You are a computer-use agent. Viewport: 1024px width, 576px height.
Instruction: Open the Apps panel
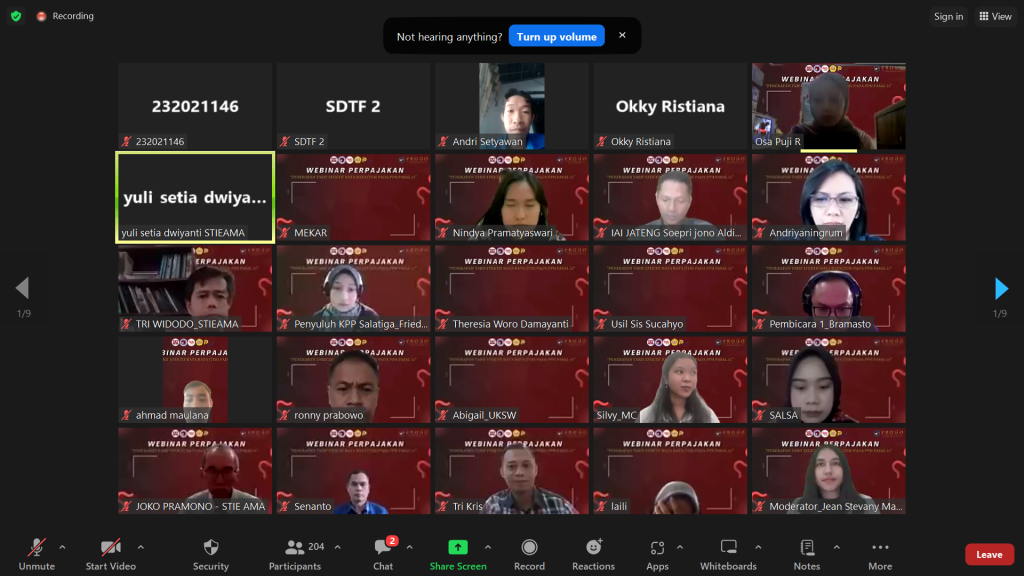pyautogui.click(x=657, y=554)
